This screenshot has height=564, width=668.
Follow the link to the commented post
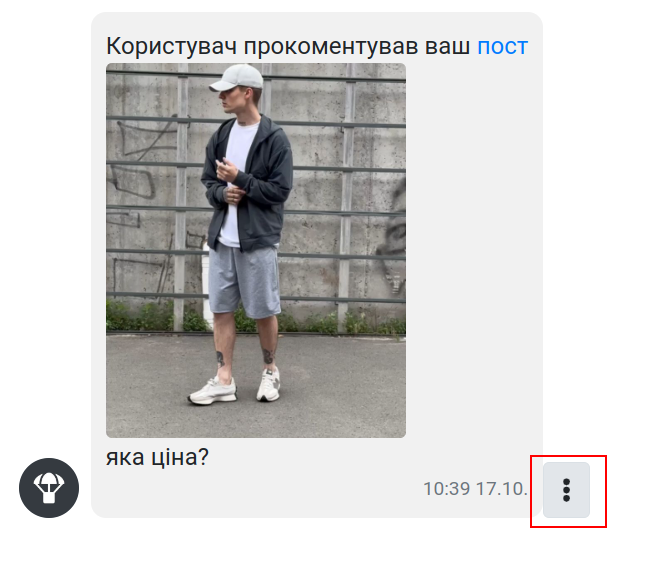[x=502, y=46]
